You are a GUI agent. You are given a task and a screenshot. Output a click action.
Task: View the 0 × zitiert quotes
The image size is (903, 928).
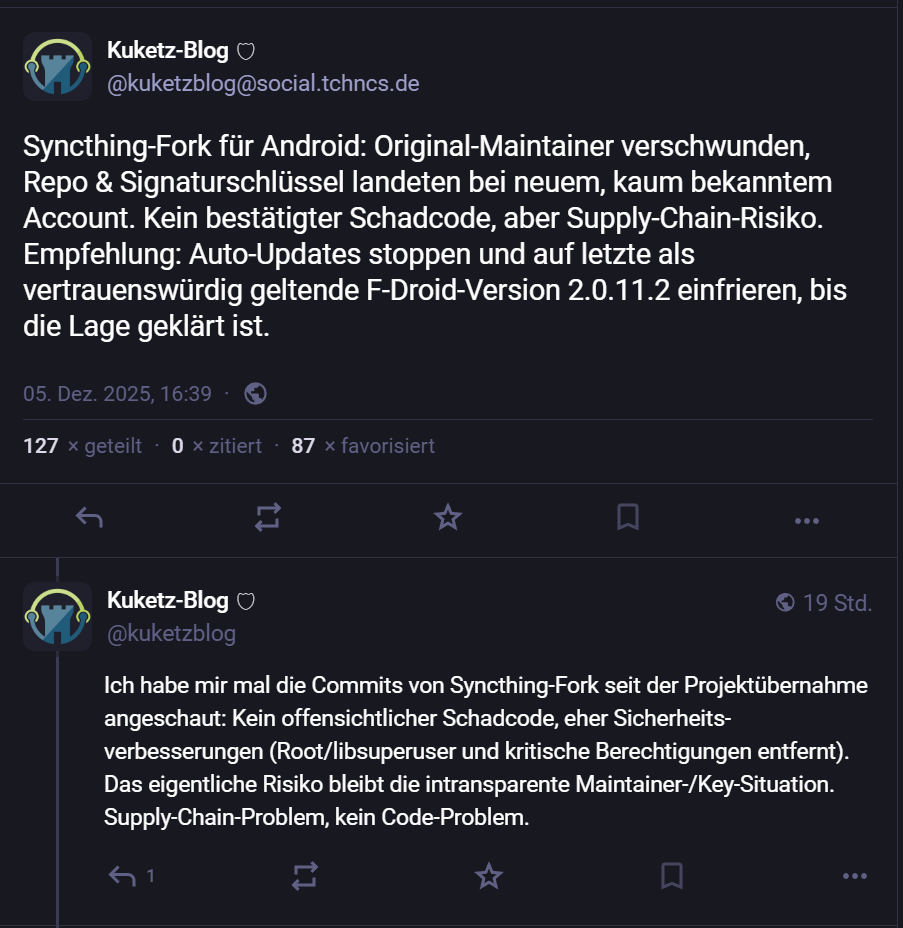(216, 446)
